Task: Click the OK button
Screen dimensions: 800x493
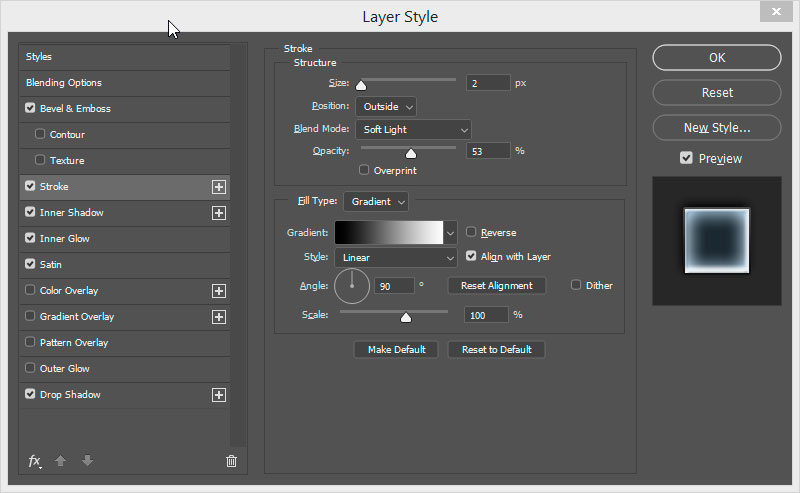Action: pos(717,58)
